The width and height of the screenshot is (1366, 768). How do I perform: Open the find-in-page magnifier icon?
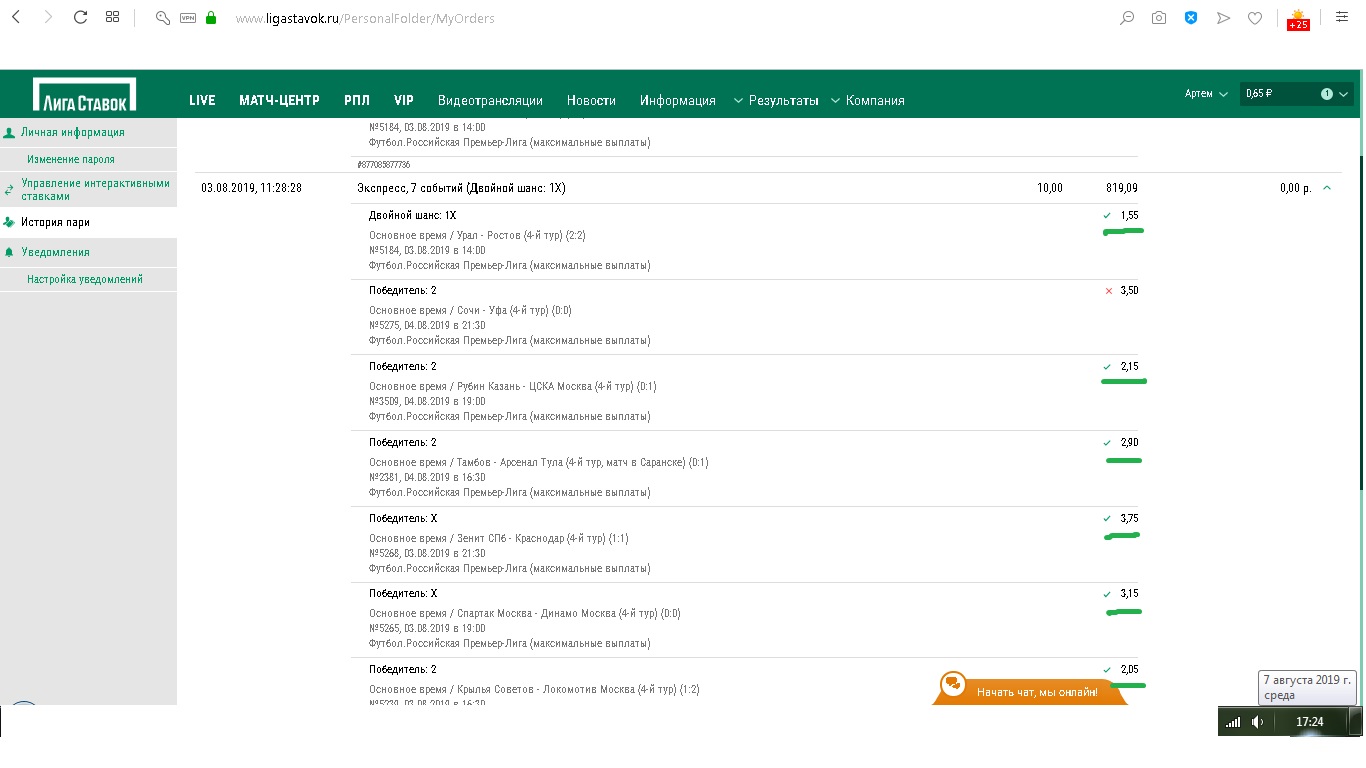pos(1127,18)
